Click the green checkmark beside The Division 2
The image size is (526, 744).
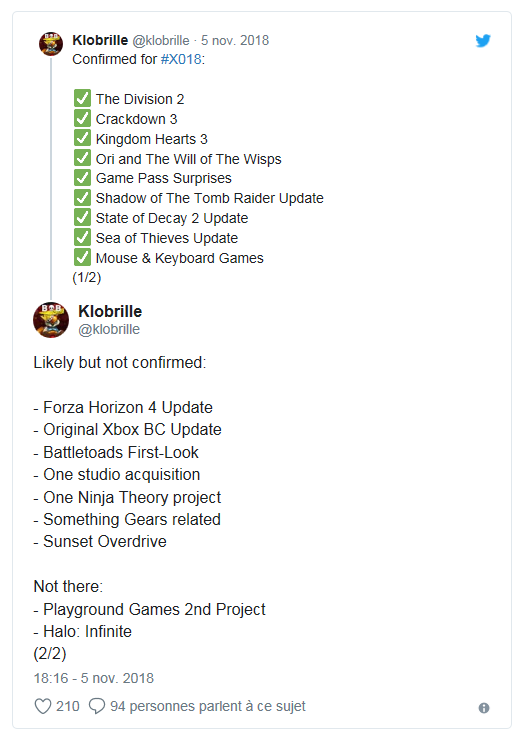[82, 98]
